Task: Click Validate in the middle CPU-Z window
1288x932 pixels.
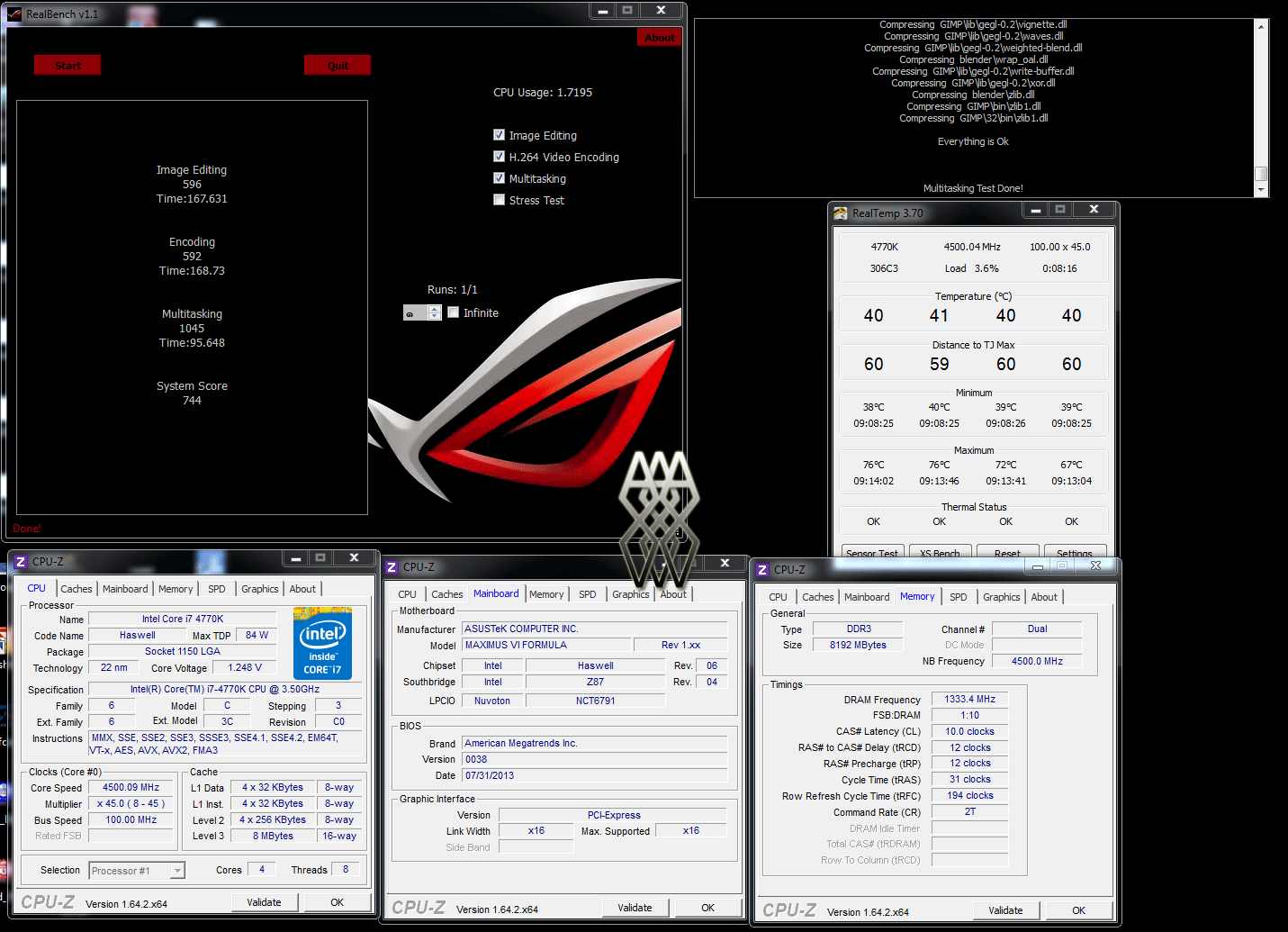Action: [x=635, y=908]
